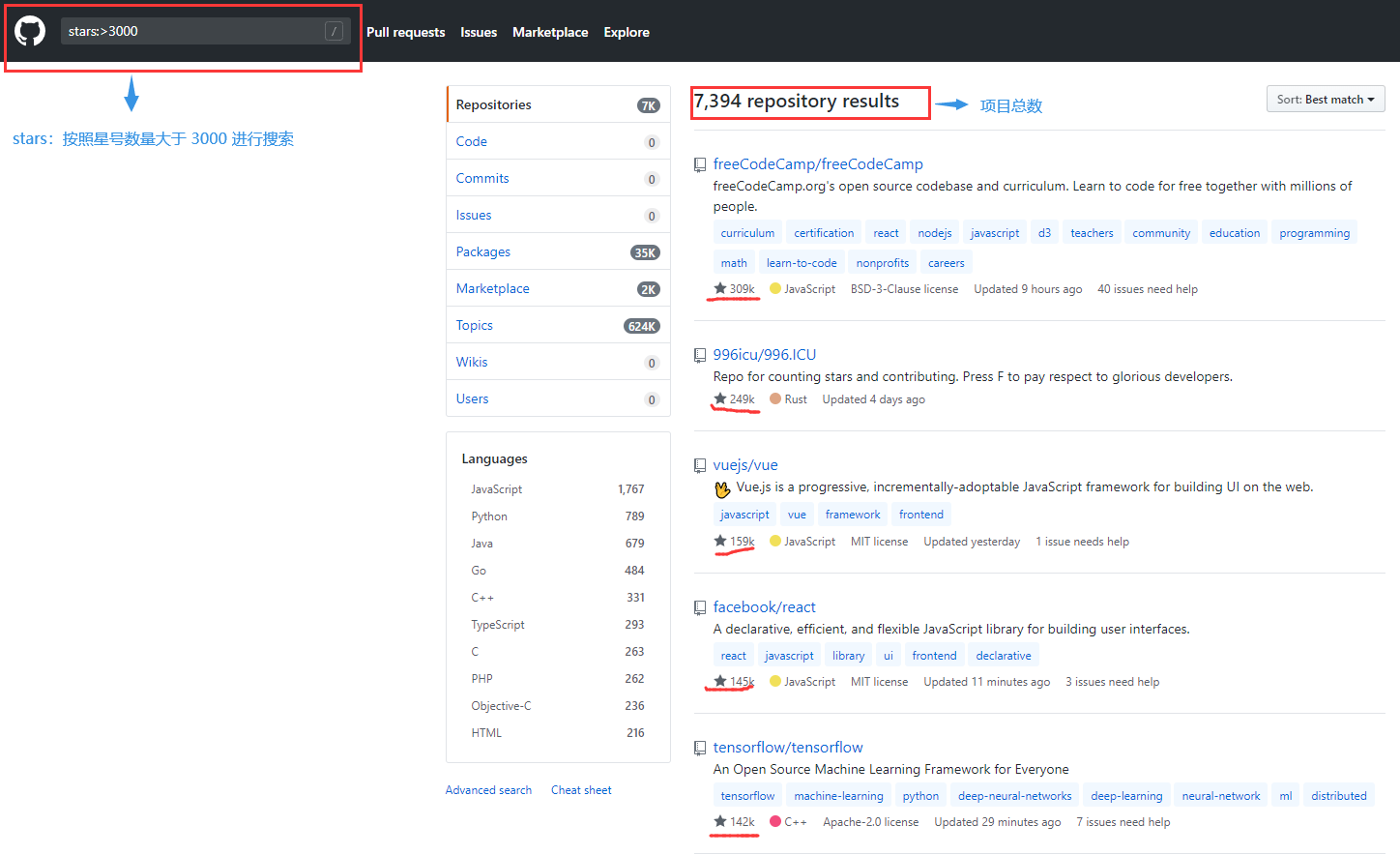Filter results by PHP language (262)
The image size is (1400, 855).
tap(558, 679)
